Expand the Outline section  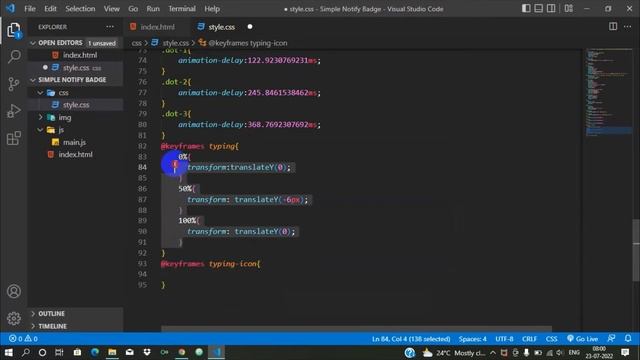click(x=75, y=313)
